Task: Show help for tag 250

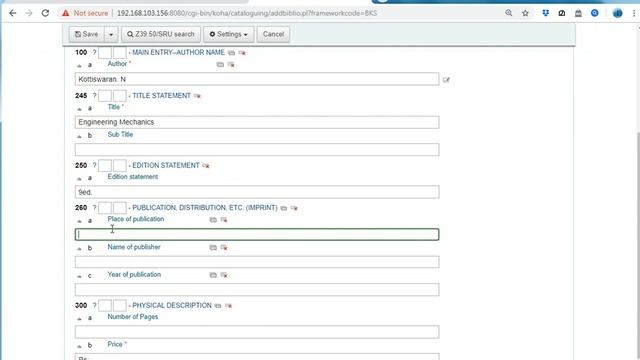Action: [x=94, y=165]
